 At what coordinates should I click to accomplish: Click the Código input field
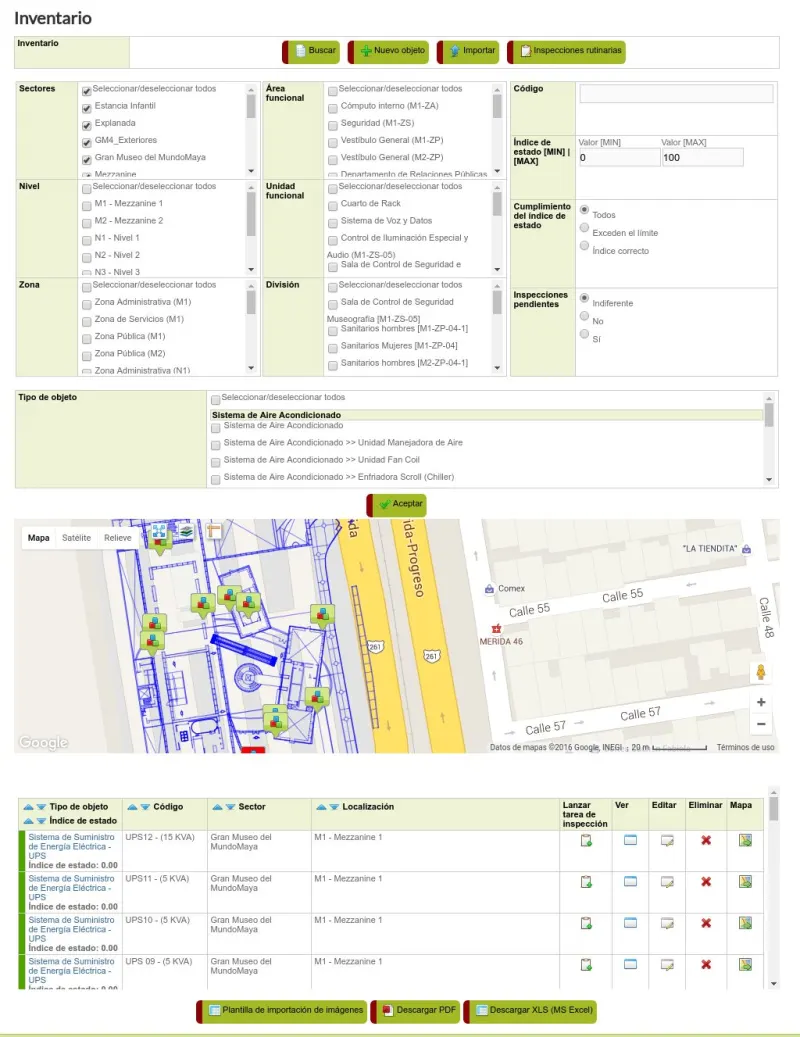point(676,93)
